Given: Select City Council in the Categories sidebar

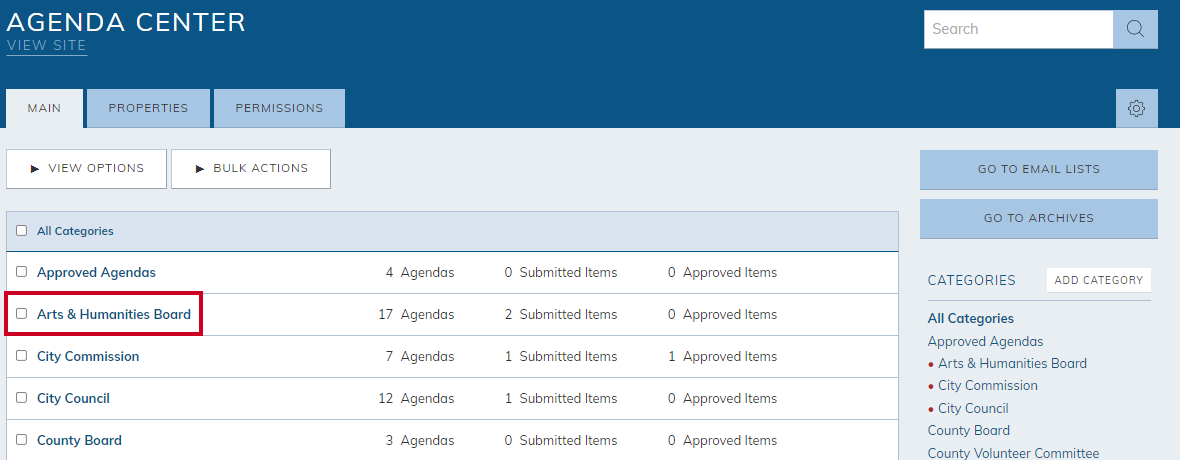Looking at the screenshot, I should coord(973,408).
